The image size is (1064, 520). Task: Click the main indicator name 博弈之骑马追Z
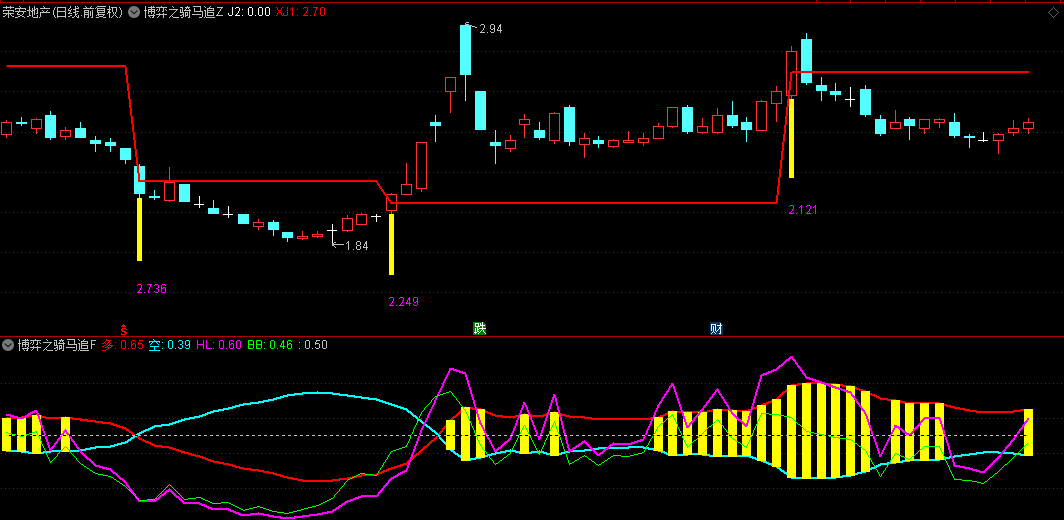click(183, 12)
